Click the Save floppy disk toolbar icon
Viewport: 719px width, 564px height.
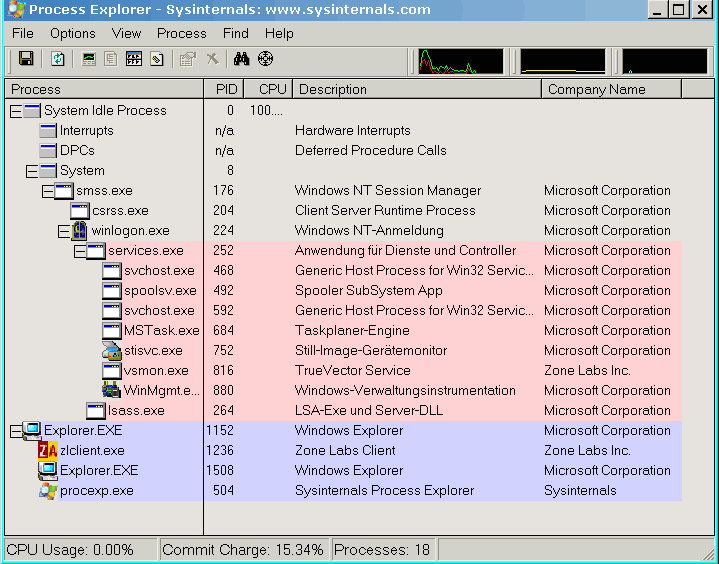tap(26, 59)
